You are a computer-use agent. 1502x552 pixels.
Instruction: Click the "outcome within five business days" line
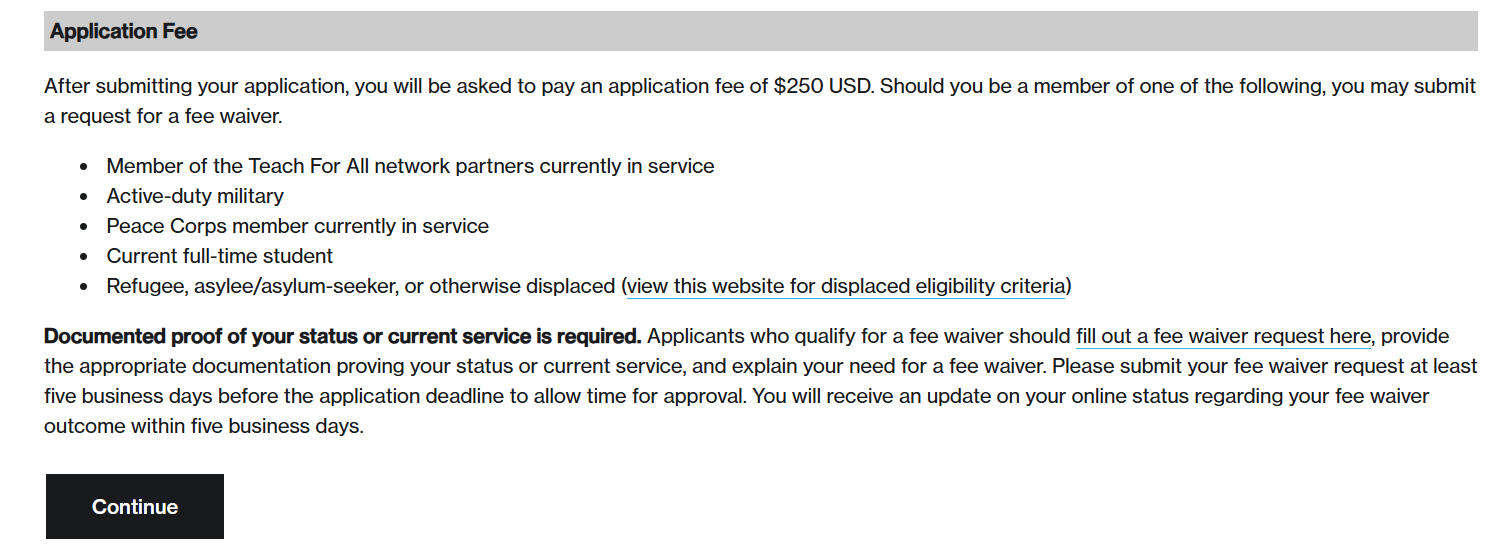click(x=203, y=426)
